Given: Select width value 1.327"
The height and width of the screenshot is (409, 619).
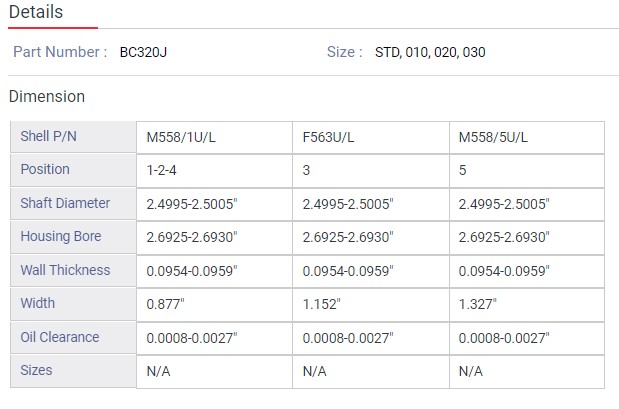Looking at the screenshot, I should point(477,304).
